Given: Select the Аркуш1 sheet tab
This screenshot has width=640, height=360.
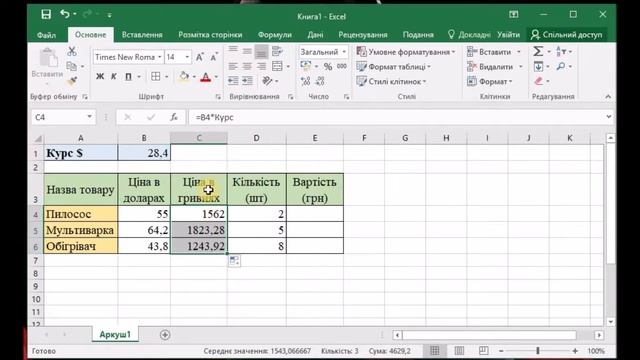Looking at the screenshot, I should point(115,335).
